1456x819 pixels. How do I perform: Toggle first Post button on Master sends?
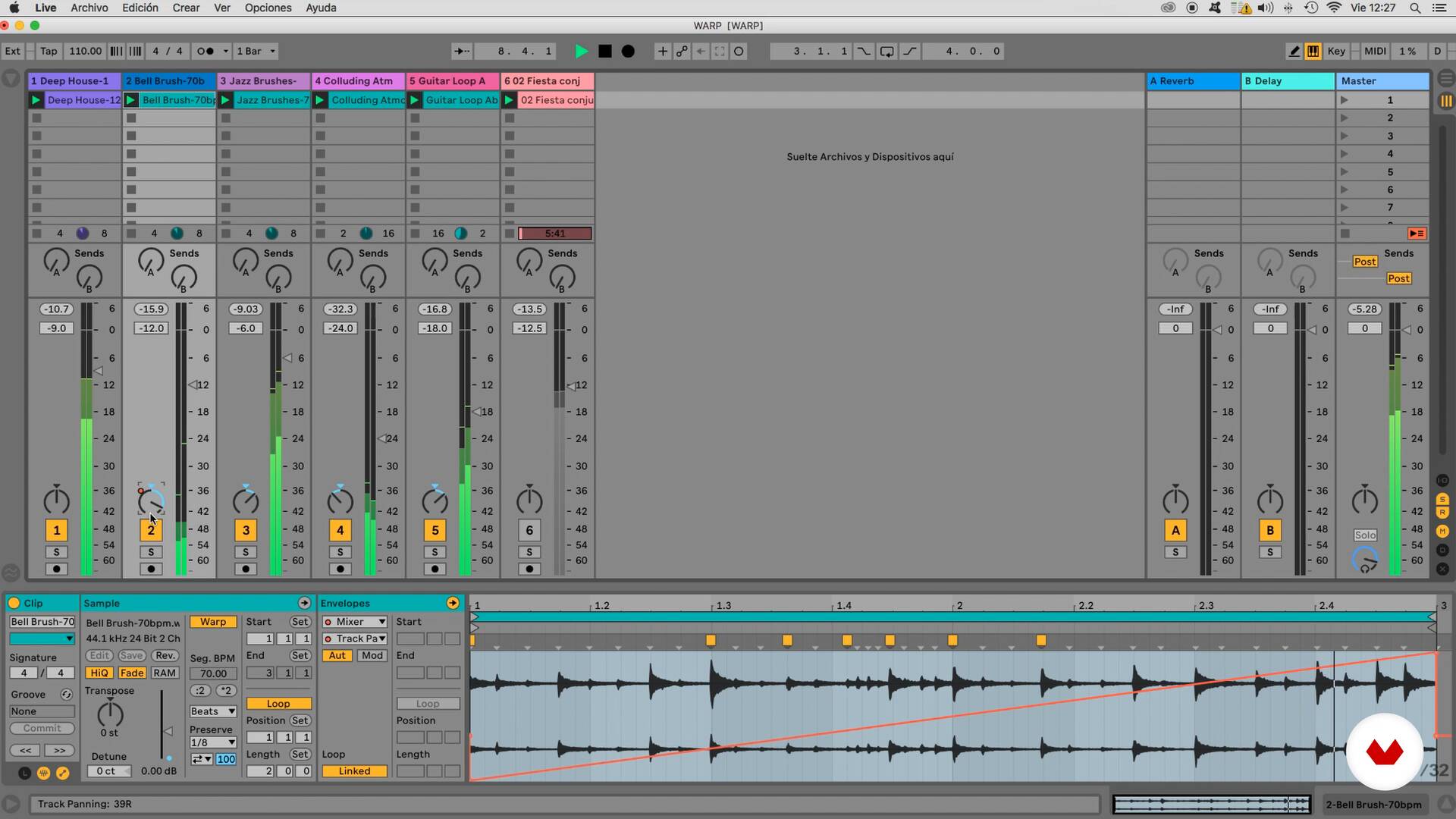(x=1364, y=262)
